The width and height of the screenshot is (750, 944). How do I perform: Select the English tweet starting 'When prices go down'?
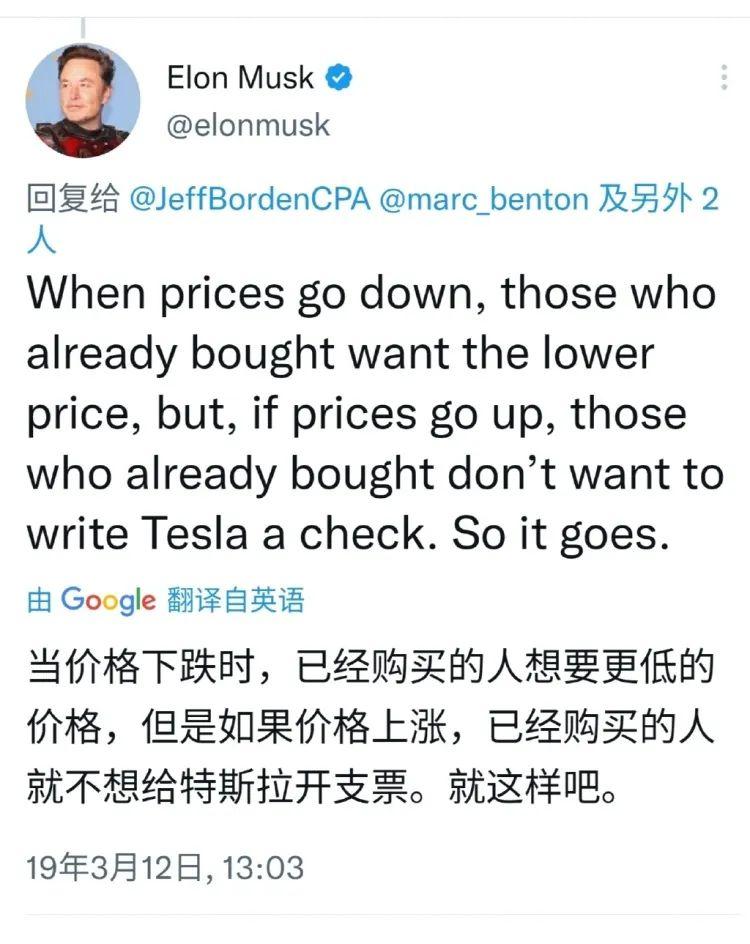pyautogui.click(x=375, y=414)
